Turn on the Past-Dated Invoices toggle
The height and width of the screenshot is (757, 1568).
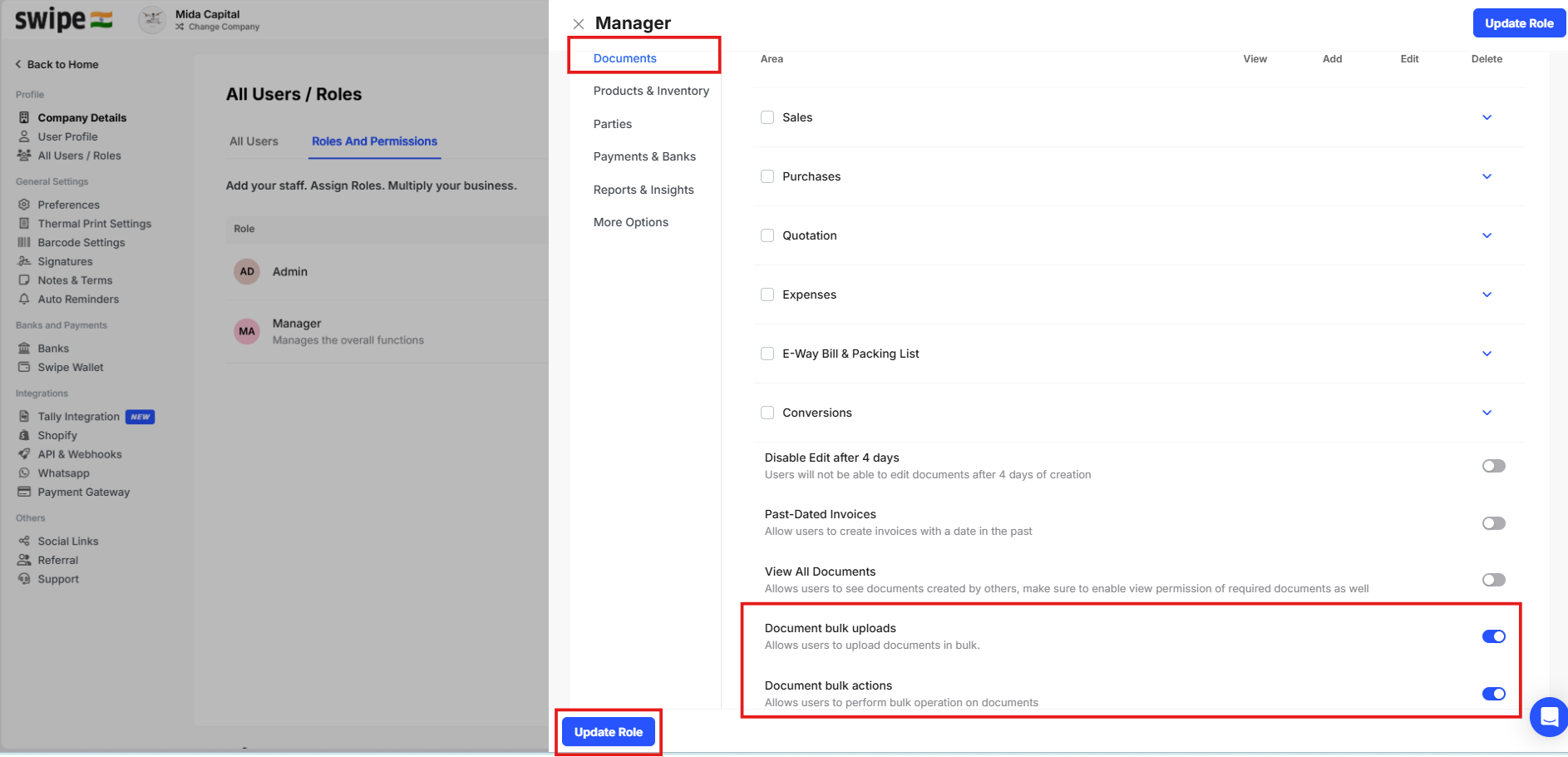pos(1493,523)
